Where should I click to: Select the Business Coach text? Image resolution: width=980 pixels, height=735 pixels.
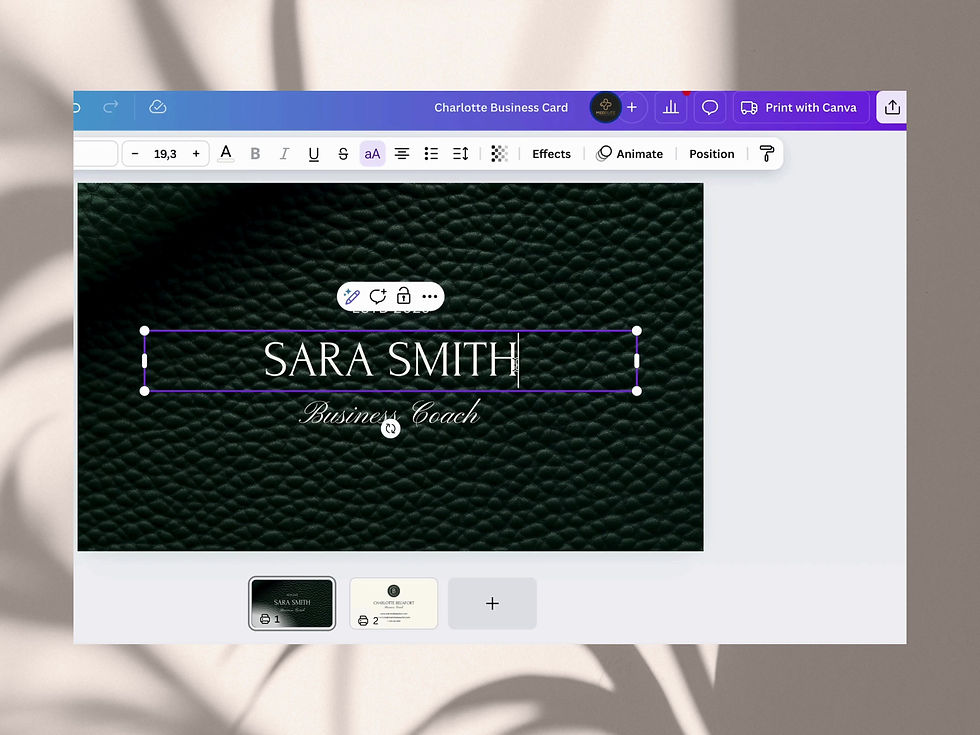pyautogui.click(x=390, y=413)
